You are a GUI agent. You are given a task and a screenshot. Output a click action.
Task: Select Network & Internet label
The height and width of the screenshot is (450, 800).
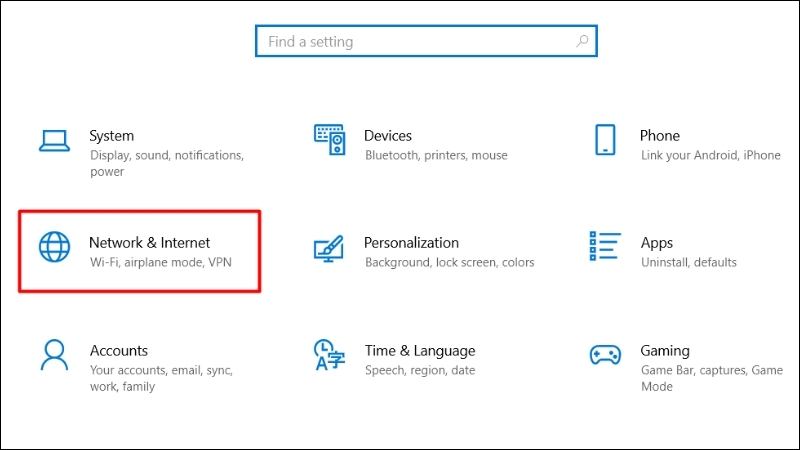click(x=149, y=243)
